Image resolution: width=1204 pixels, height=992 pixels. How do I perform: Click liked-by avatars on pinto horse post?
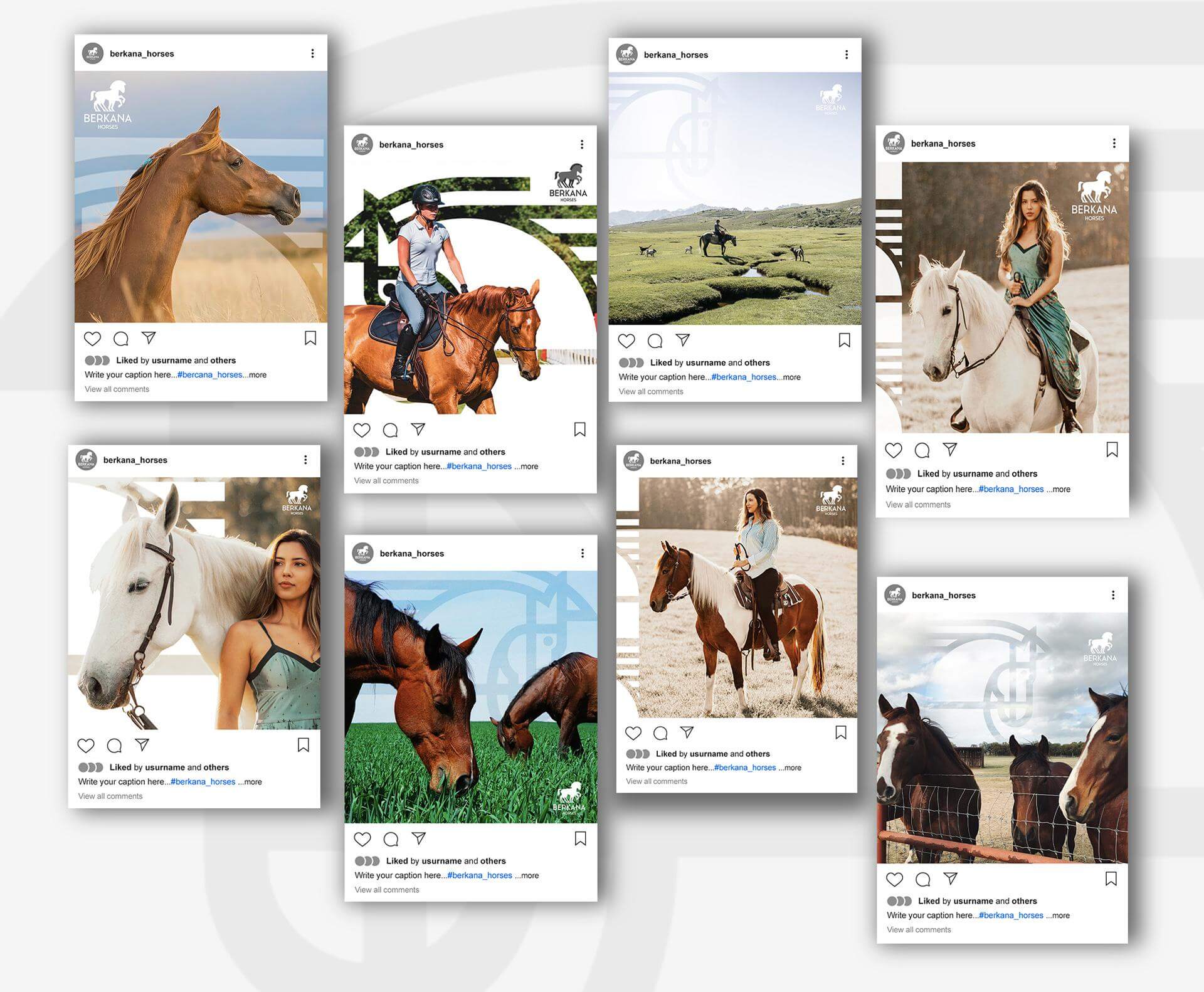pyautogui.click(x=638, y=754)
